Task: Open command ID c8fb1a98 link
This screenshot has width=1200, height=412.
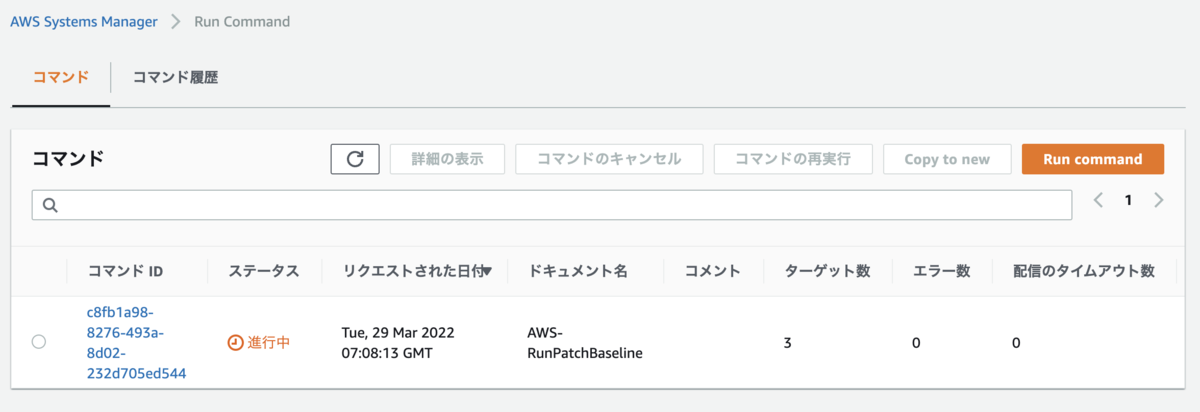Action: pyautogui.click(x=136, y=342)
